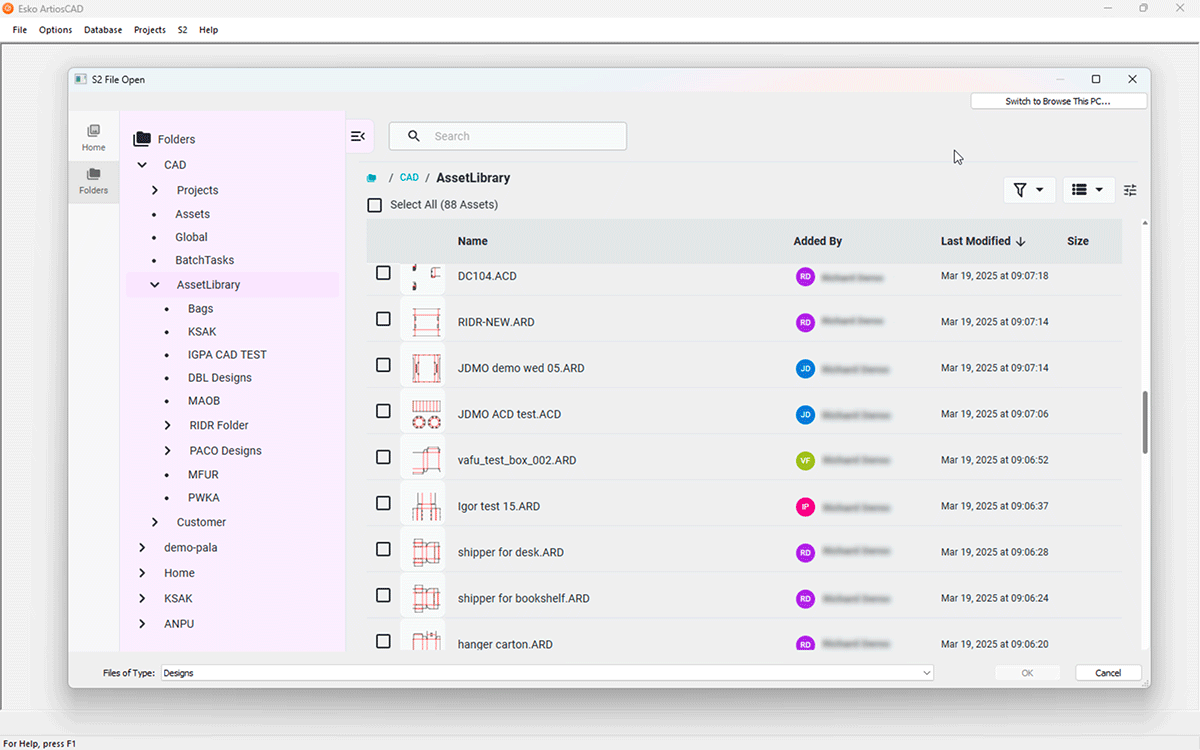1200x750 pixels.
Task: Check the box for RIDR-NEW.ARD
Action: click(x=383, y=319)
